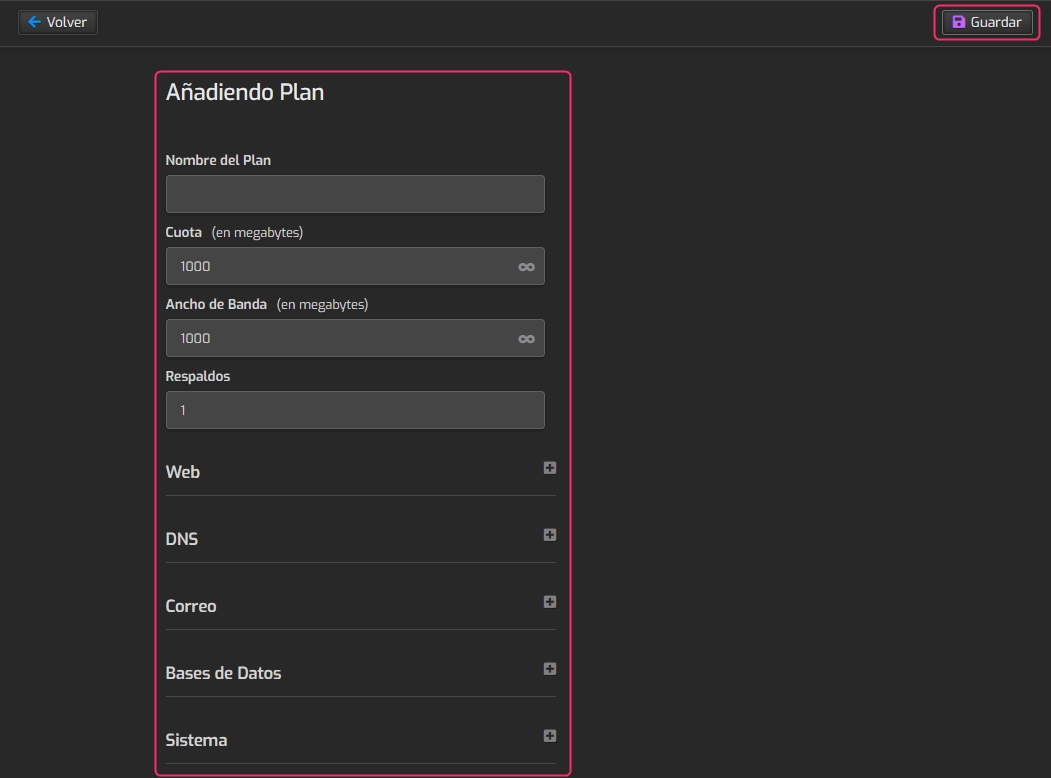Set Ancho de Banda unlimited via infinity icon

(526, 339)
